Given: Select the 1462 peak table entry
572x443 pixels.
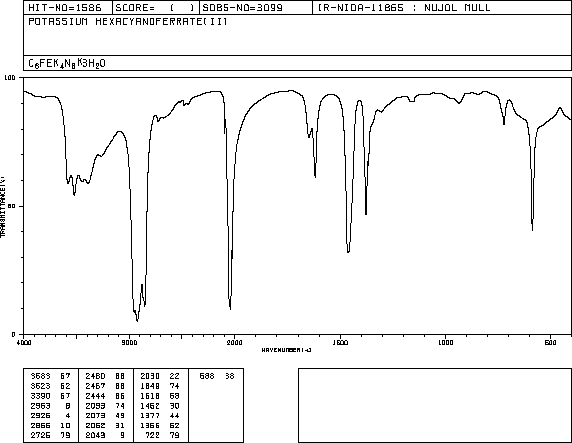Looking at the screenshot, I should pyautogui.click(x=160, y=406).
